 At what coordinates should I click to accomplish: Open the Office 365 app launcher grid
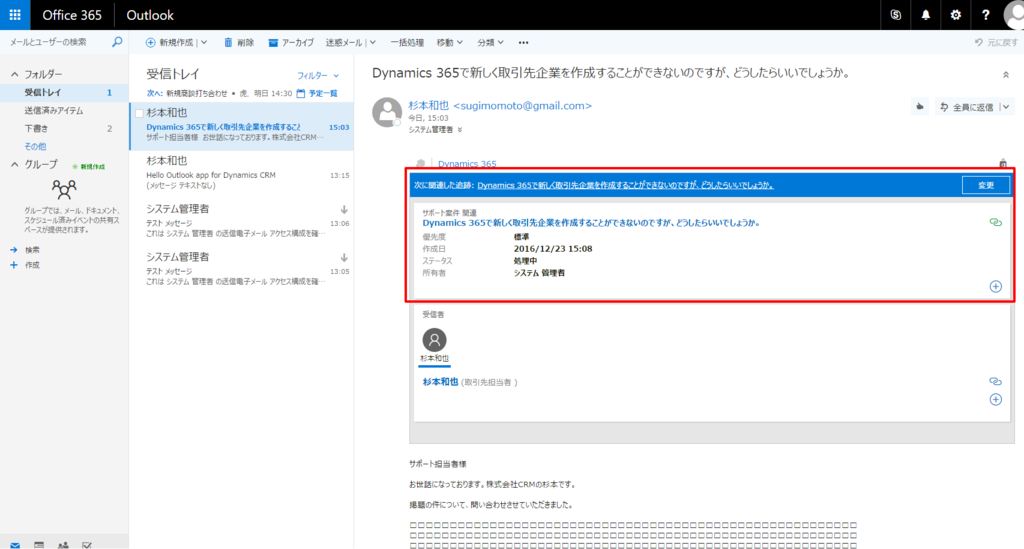coord(14,14)
